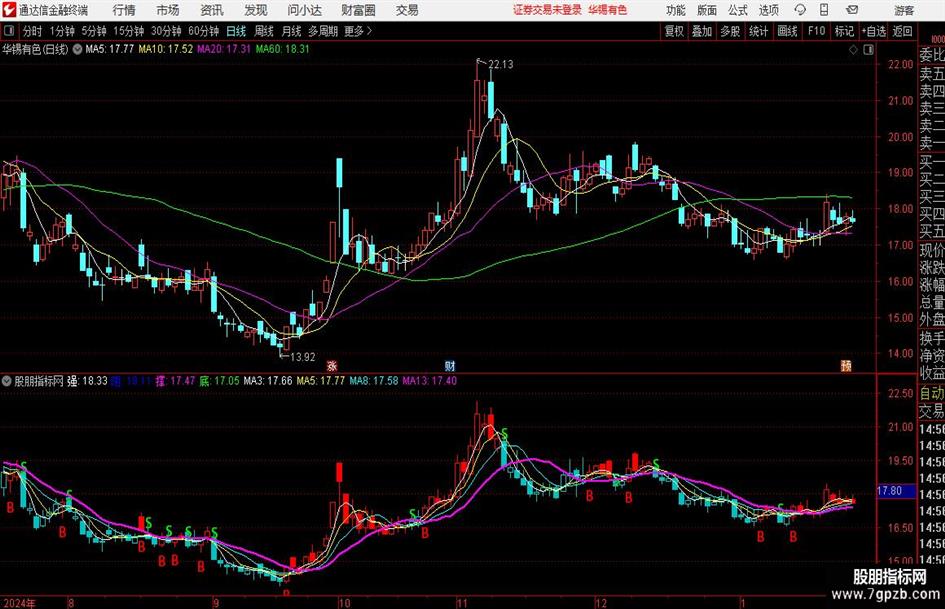Screen dimensions: 945x609
Task: Select the 日线 daily period tab
Action: 236,31
